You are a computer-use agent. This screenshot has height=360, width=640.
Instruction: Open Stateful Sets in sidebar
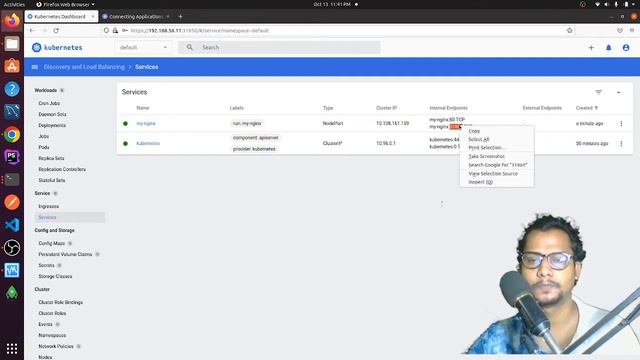pyautogui.click(x=51, y=180)
